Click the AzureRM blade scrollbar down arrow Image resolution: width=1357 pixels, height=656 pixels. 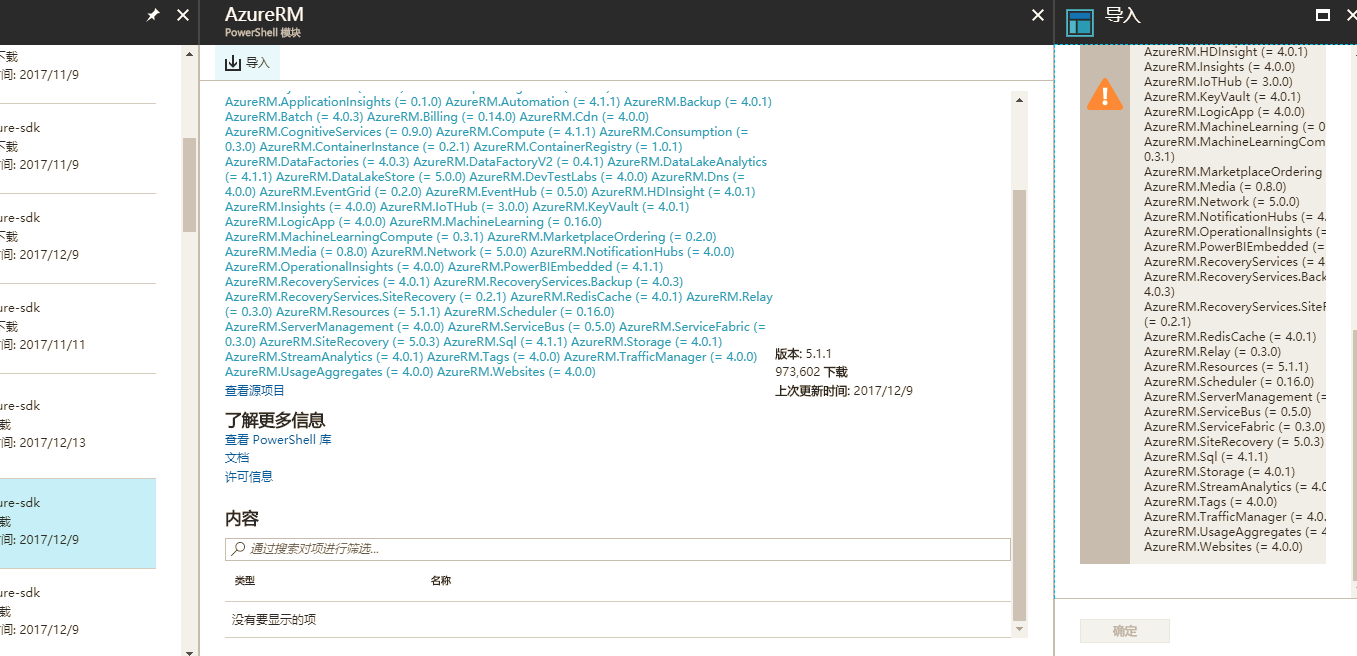click(x=1019, y=629)
